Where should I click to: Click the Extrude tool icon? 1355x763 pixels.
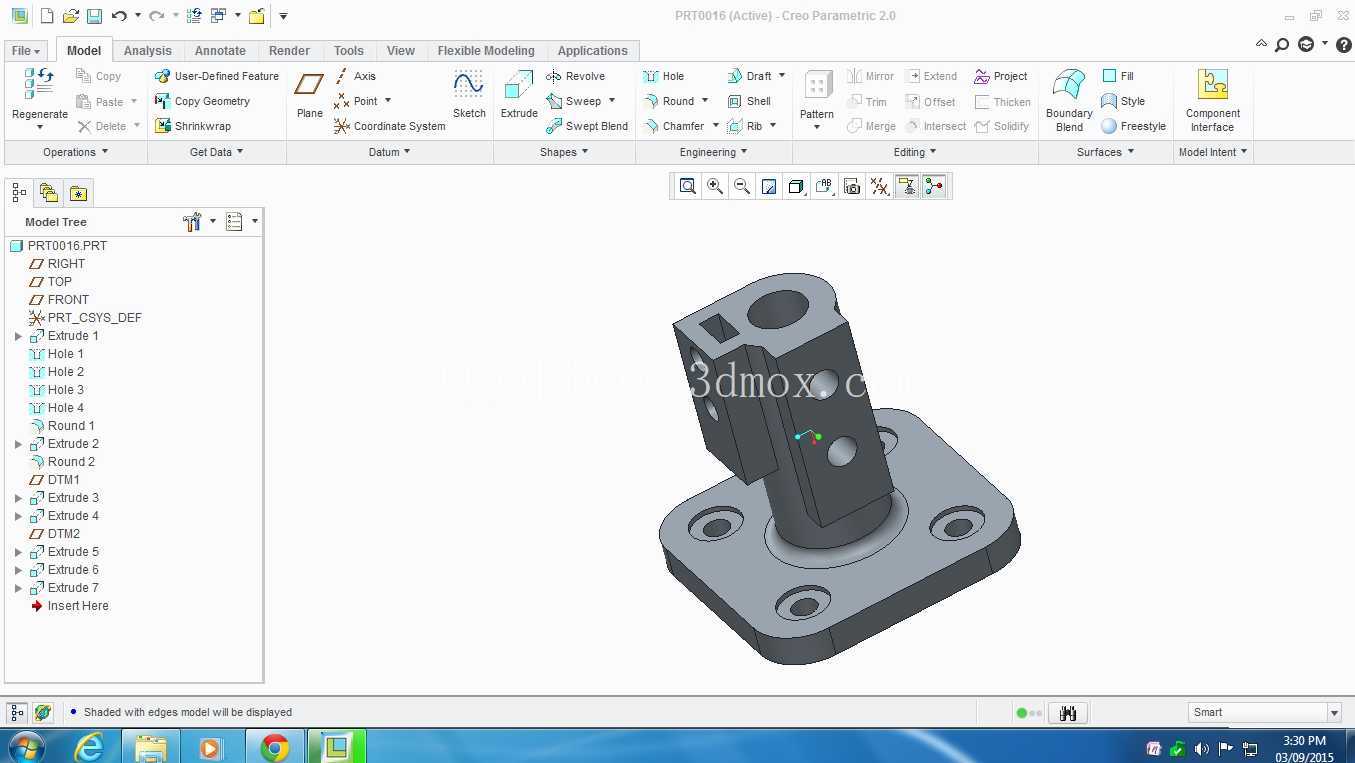click(519, 86)
